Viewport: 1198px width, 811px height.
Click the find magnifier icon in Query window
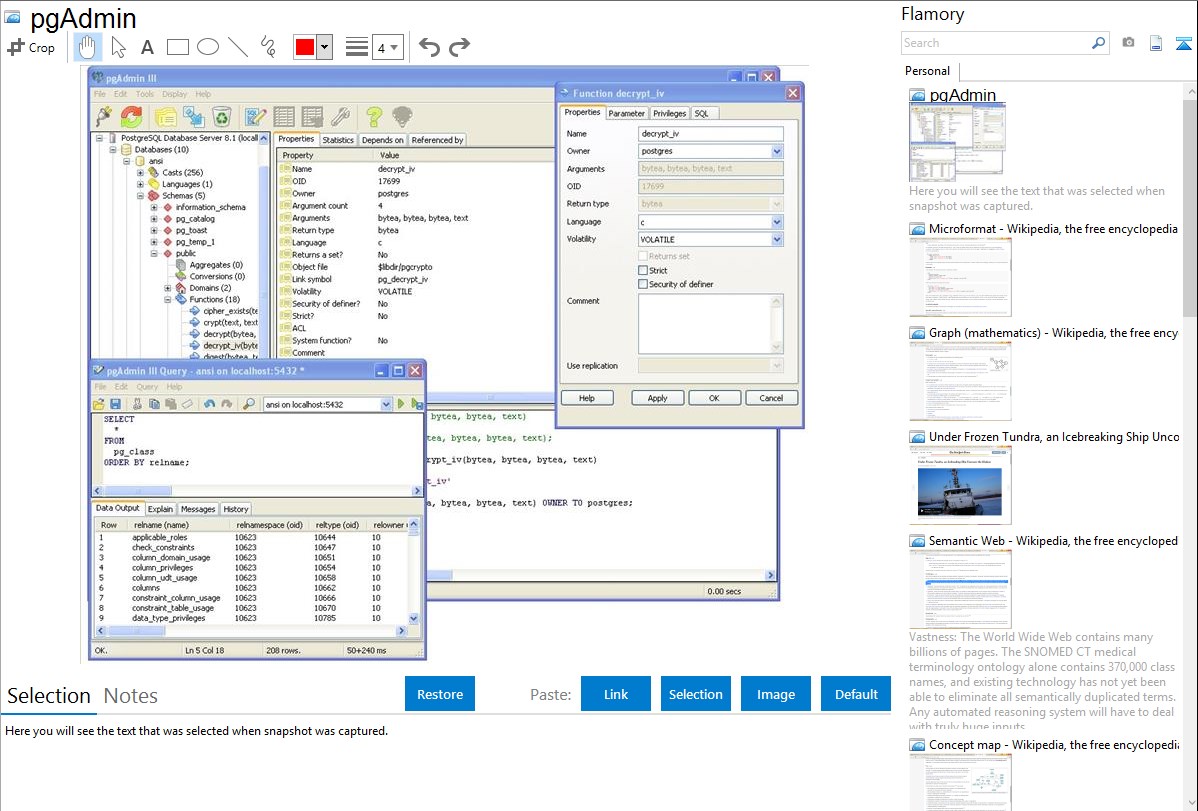(x=248, y=404)
